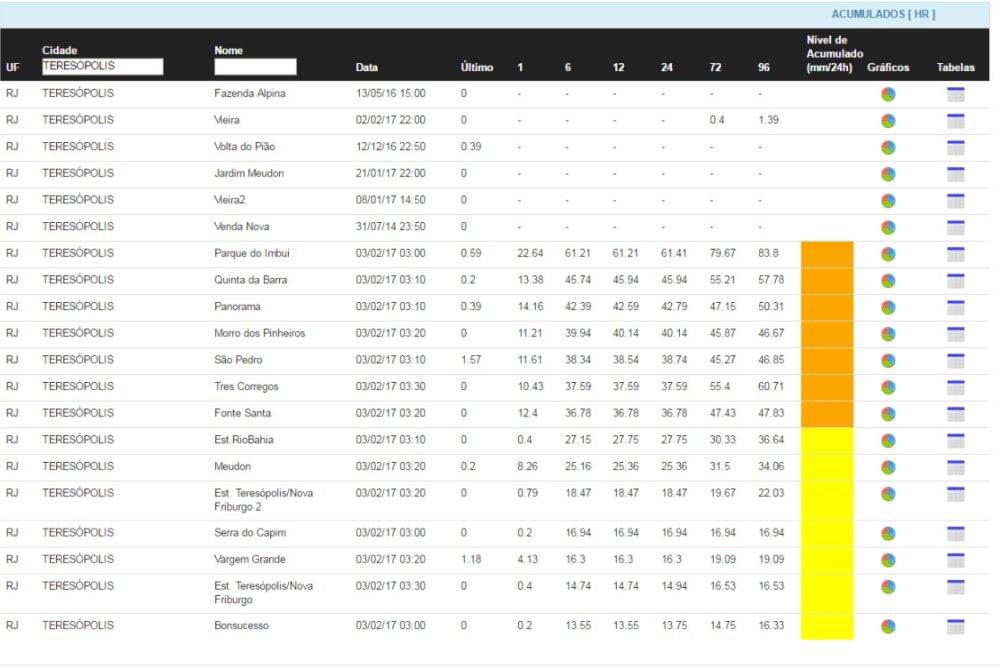Click the chart icon for Tres Corregos
1000x668 pixels.
coord(888,387)
